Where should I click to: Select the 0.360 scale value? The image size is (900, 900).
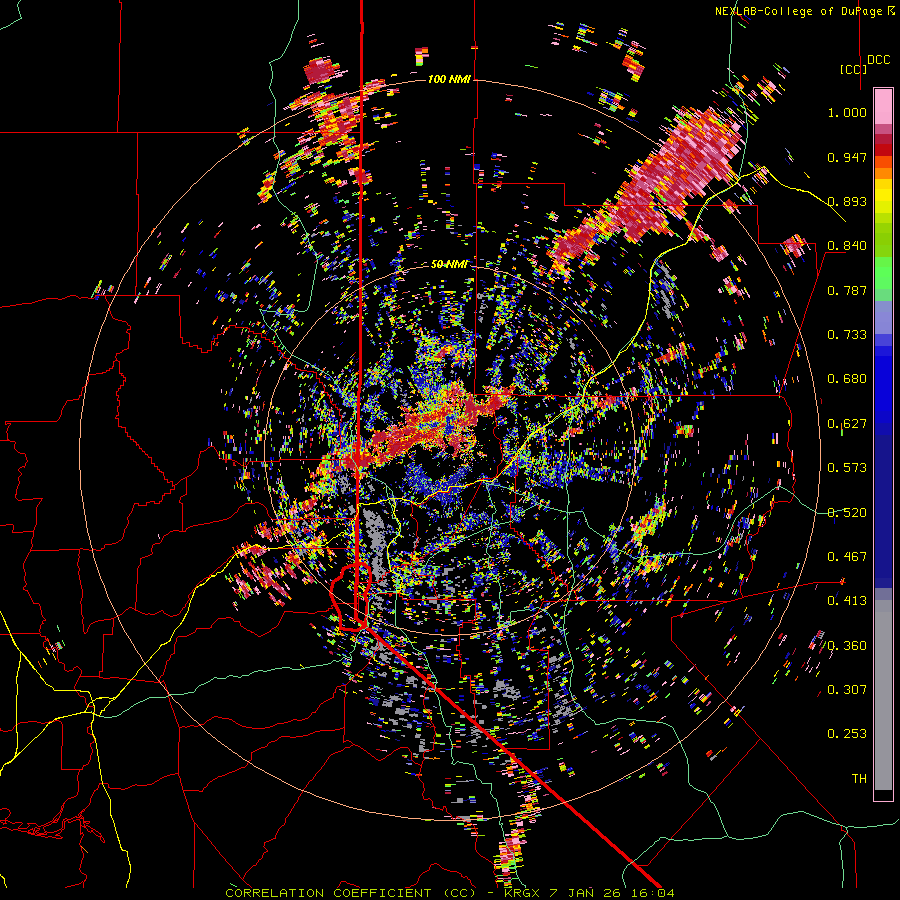click(847, 646)
